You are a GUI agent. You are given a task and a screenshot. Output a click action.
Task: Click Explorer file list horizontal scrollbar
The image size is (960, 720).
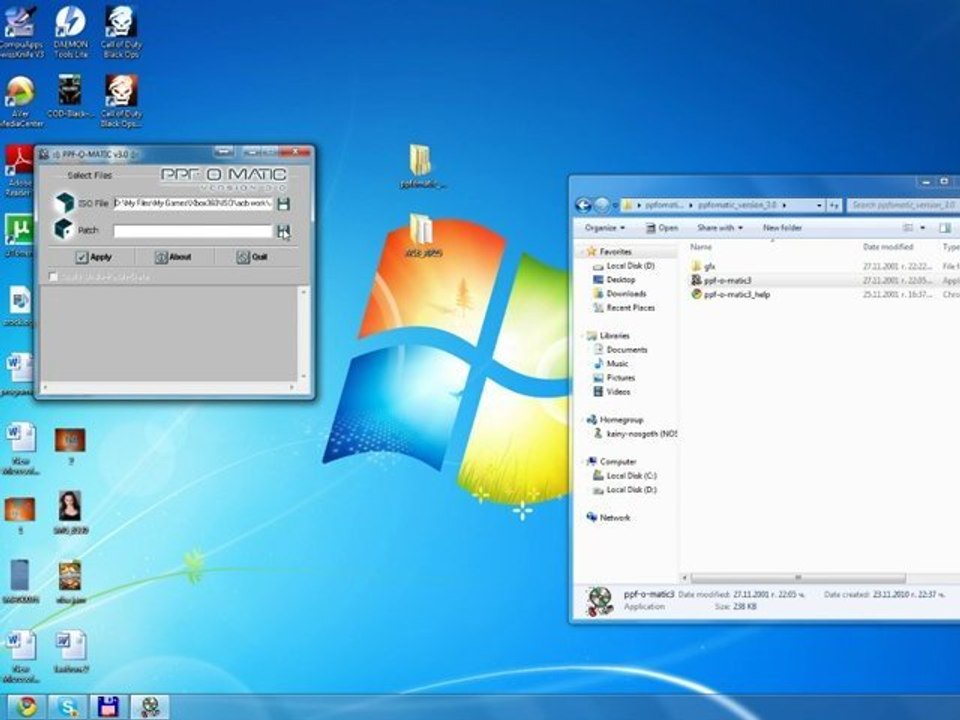point(797,578)
